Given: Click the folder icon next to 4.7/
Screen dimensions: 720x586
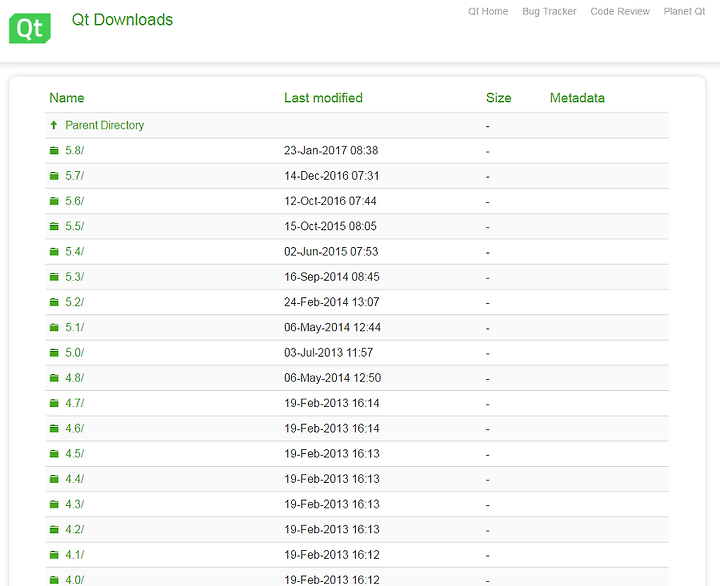Looking at the screenshot, I should 54,403.
